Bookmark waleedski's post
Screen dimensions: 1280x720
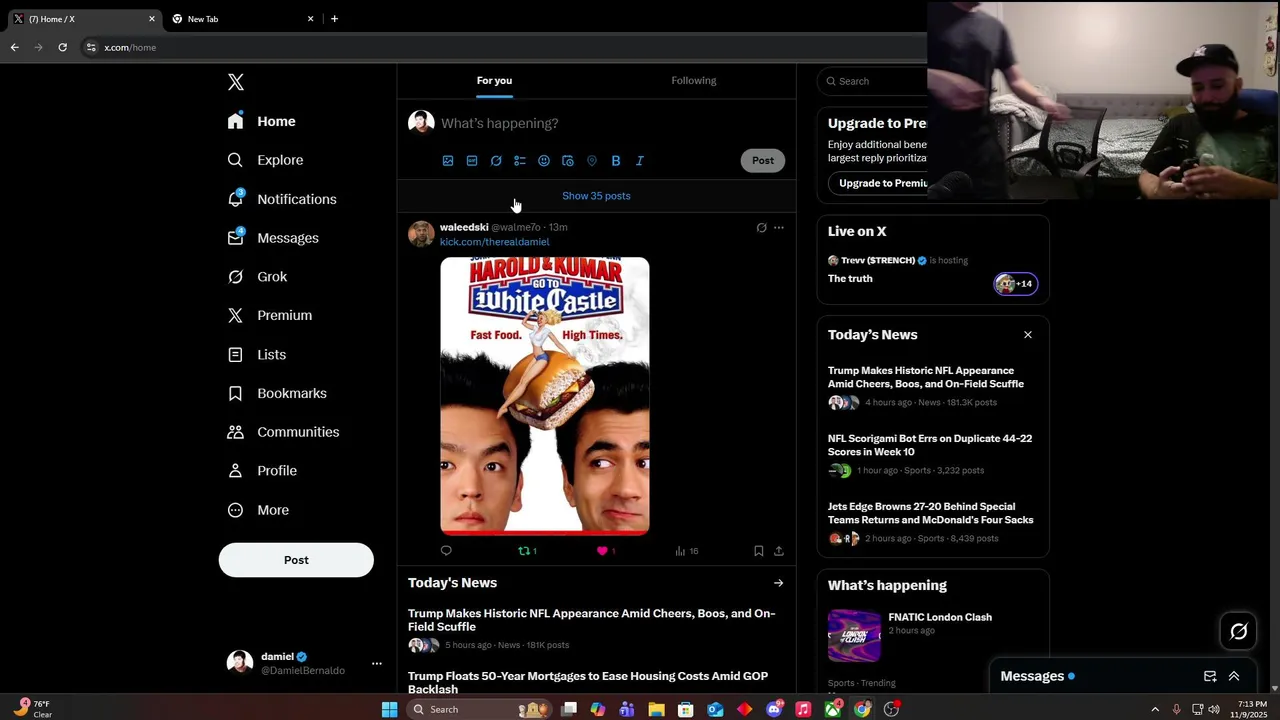(x=758, y=551)
